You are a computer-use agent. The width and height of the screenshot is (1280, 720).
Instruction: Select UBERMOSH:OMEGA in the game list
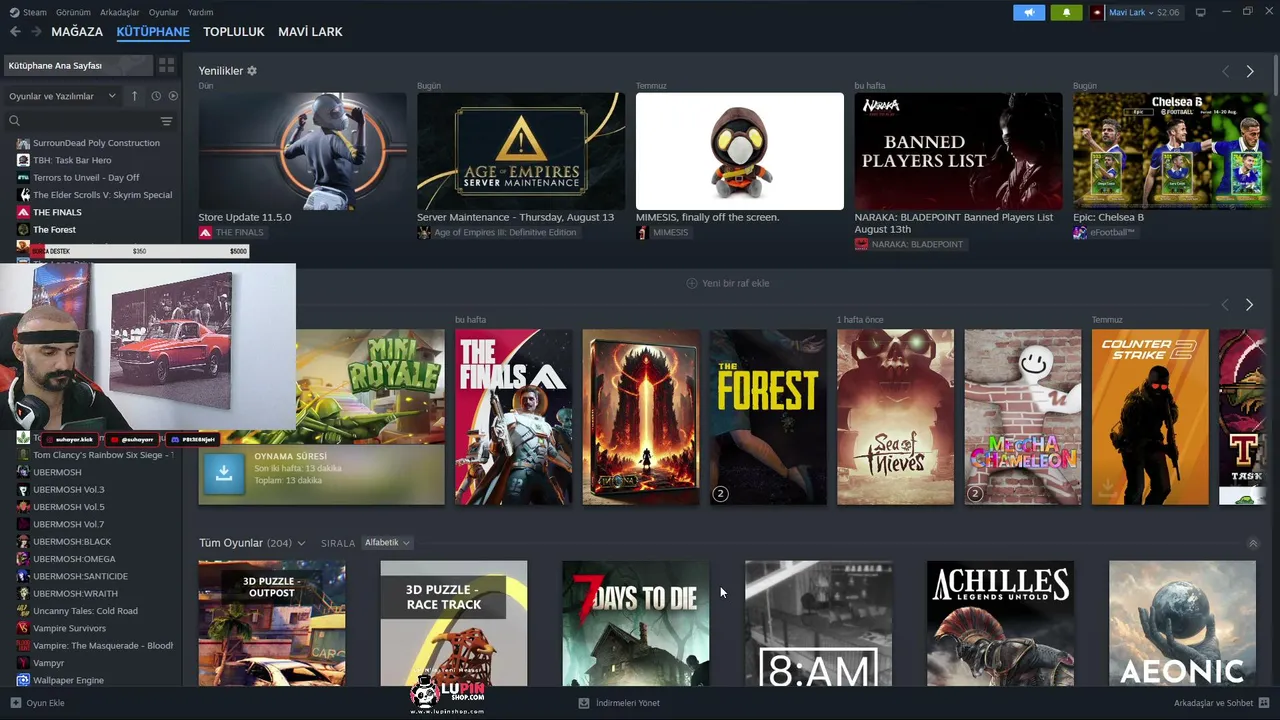(74, 559)
